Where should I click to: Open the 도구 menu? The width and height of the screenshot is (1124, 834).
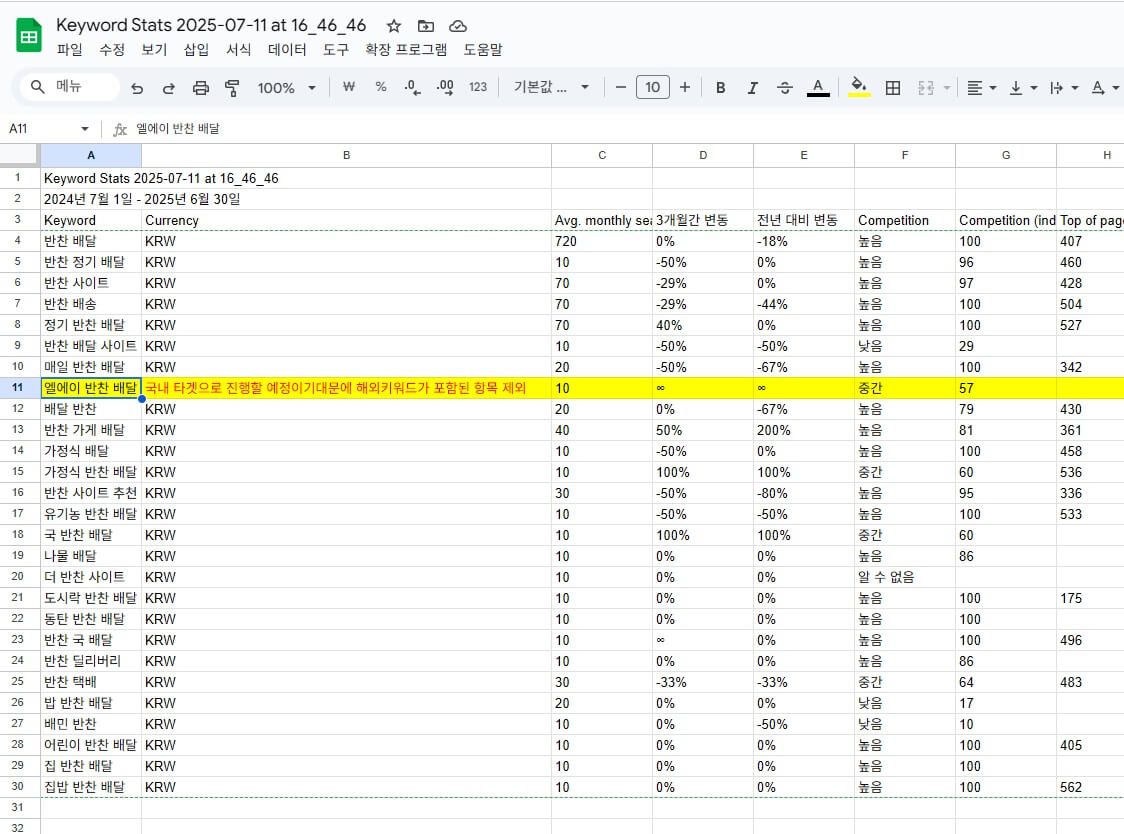coord(335,49)
